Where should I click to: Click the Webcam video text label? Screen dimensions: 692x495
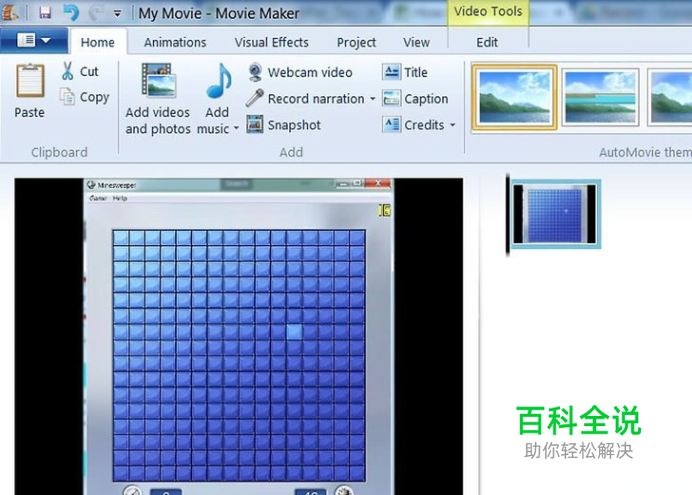[310, 72]
